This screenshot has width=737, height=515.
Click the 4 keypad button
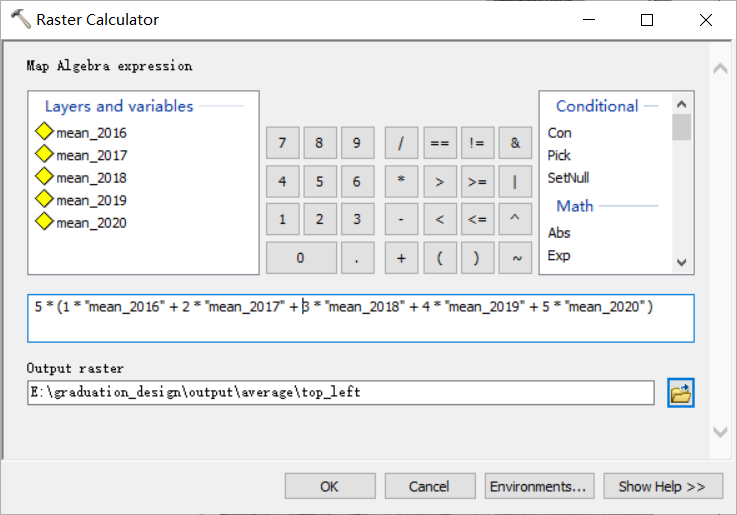click(x=282, y=181)
